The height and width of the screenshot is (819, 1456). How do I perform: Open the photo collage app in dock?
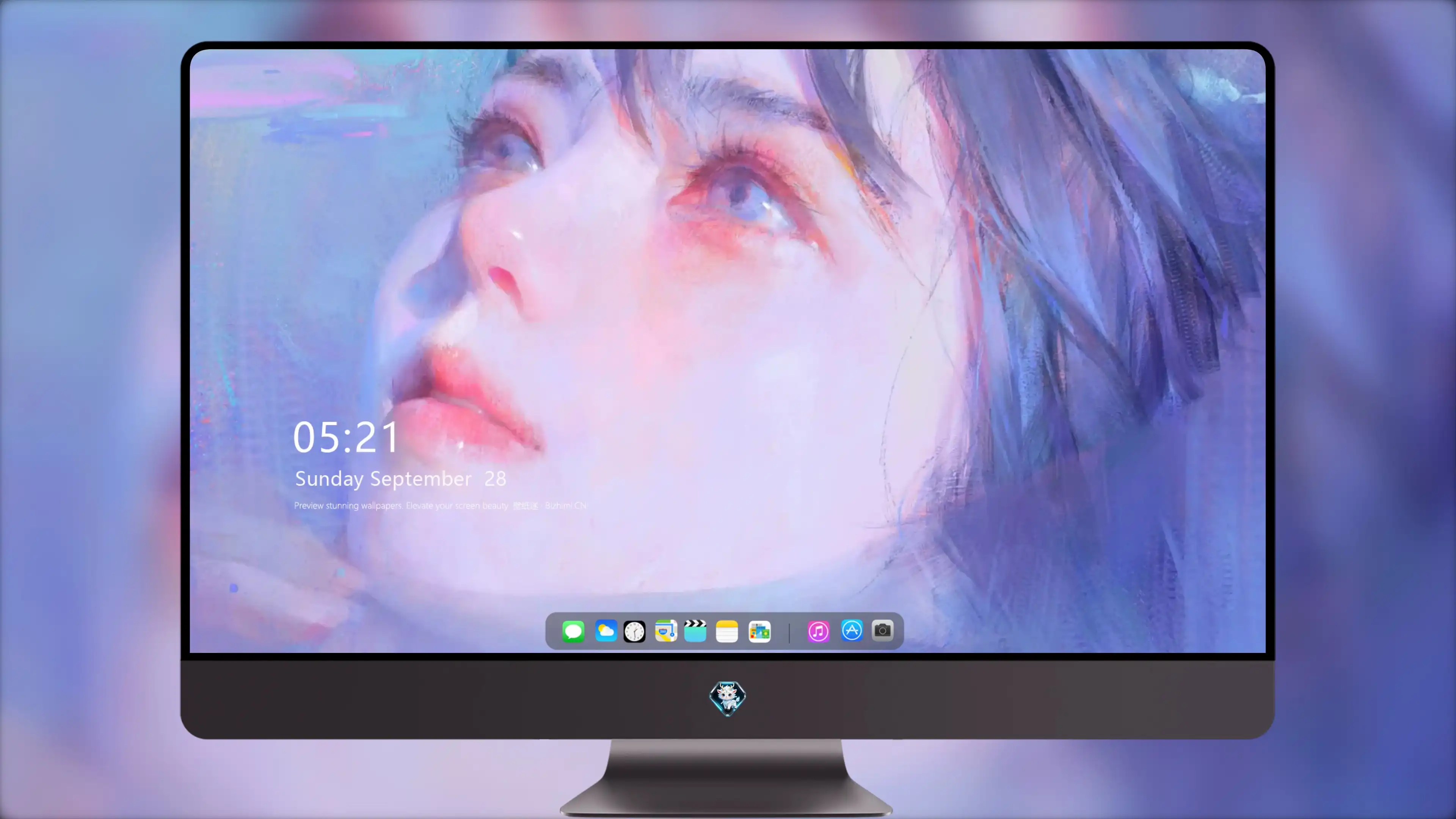click(x=759, y=631)
